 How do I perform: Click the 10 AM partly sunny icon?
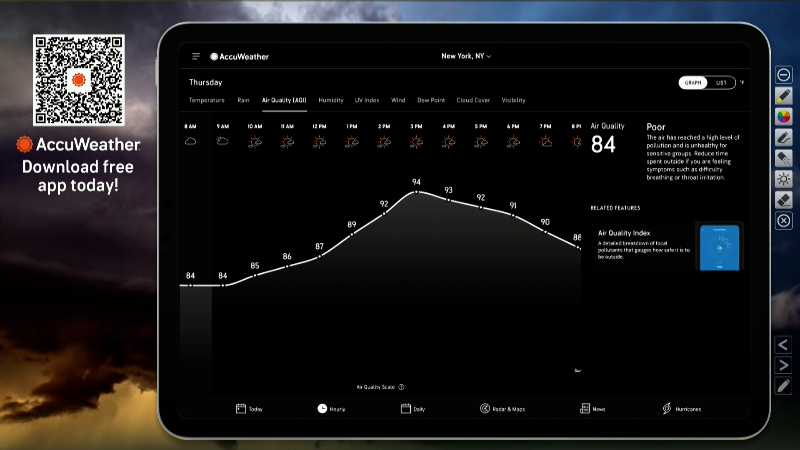[x=255, y=142]
